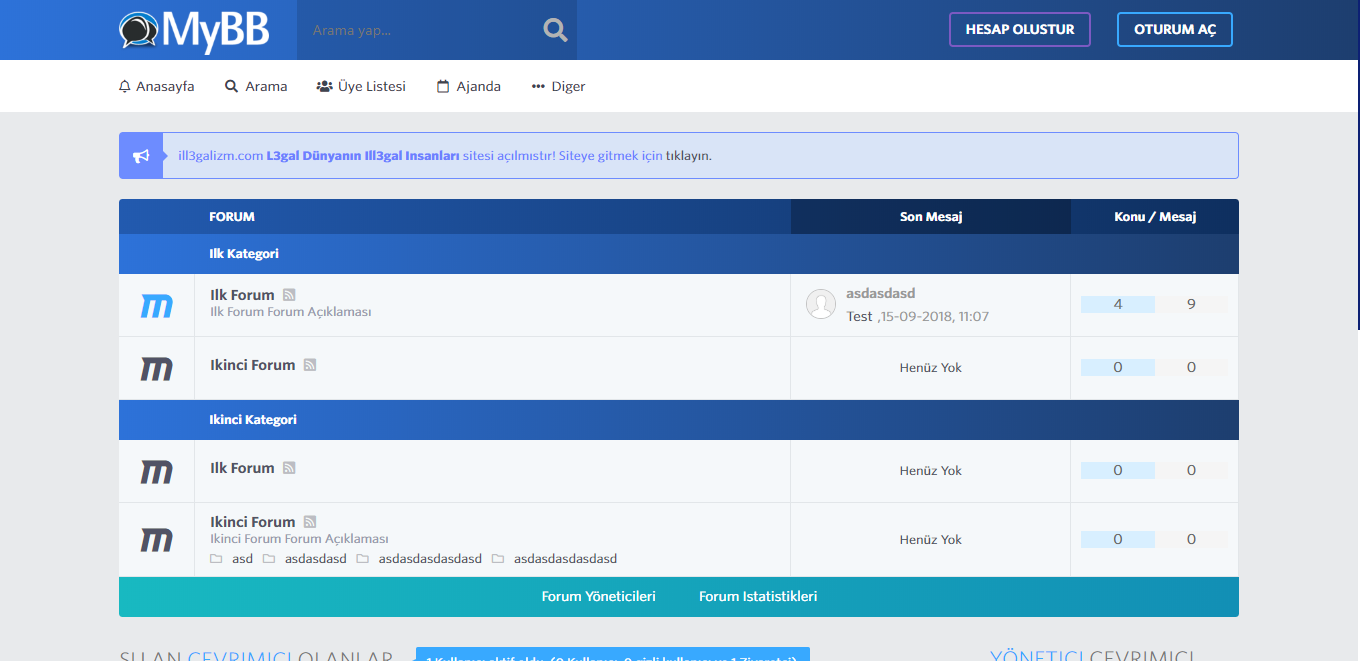Click the search magnifier icon

[x=555, y=30]
